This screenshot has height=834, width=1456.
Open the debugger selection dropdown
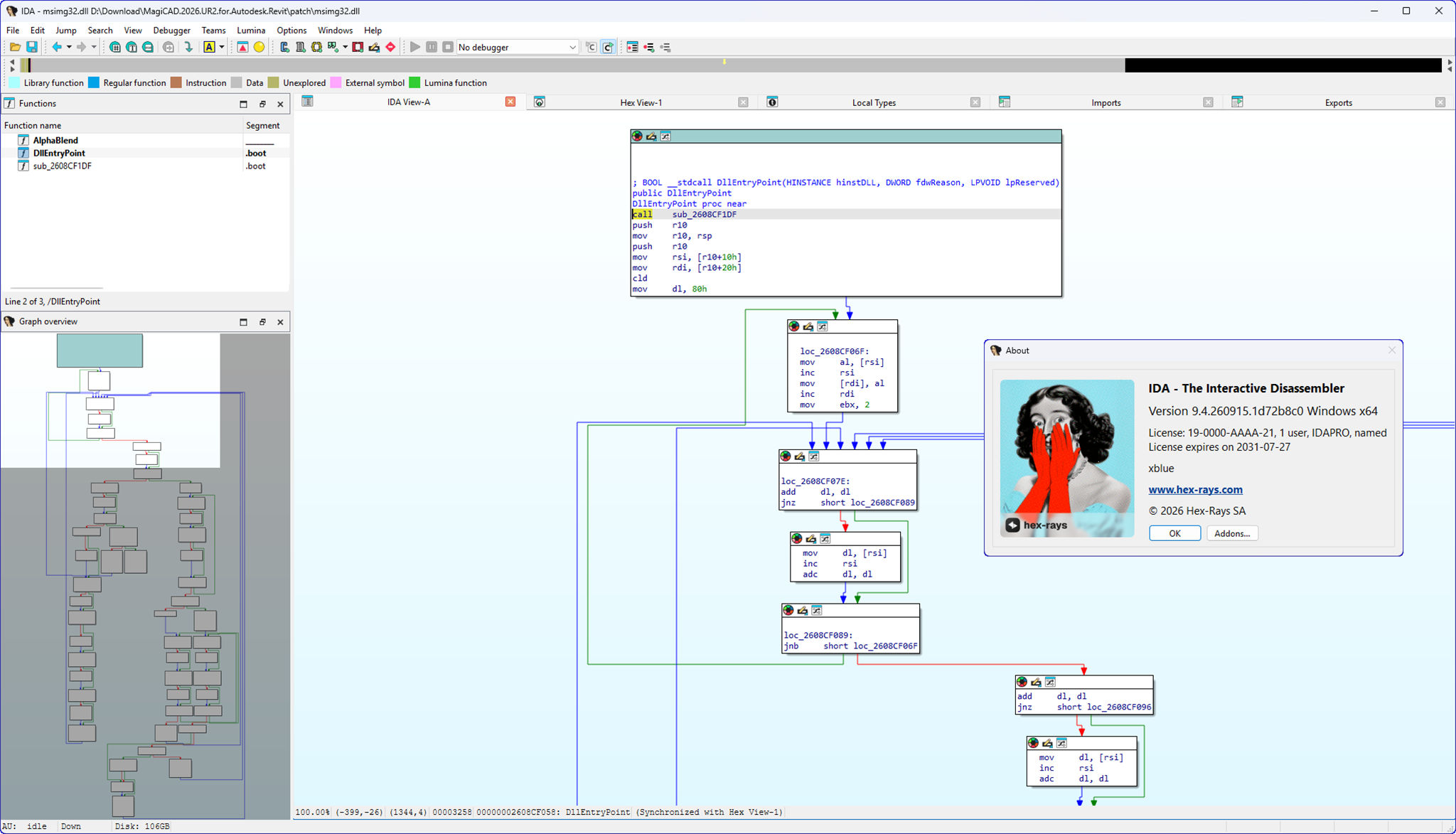[x=517, y=47]
